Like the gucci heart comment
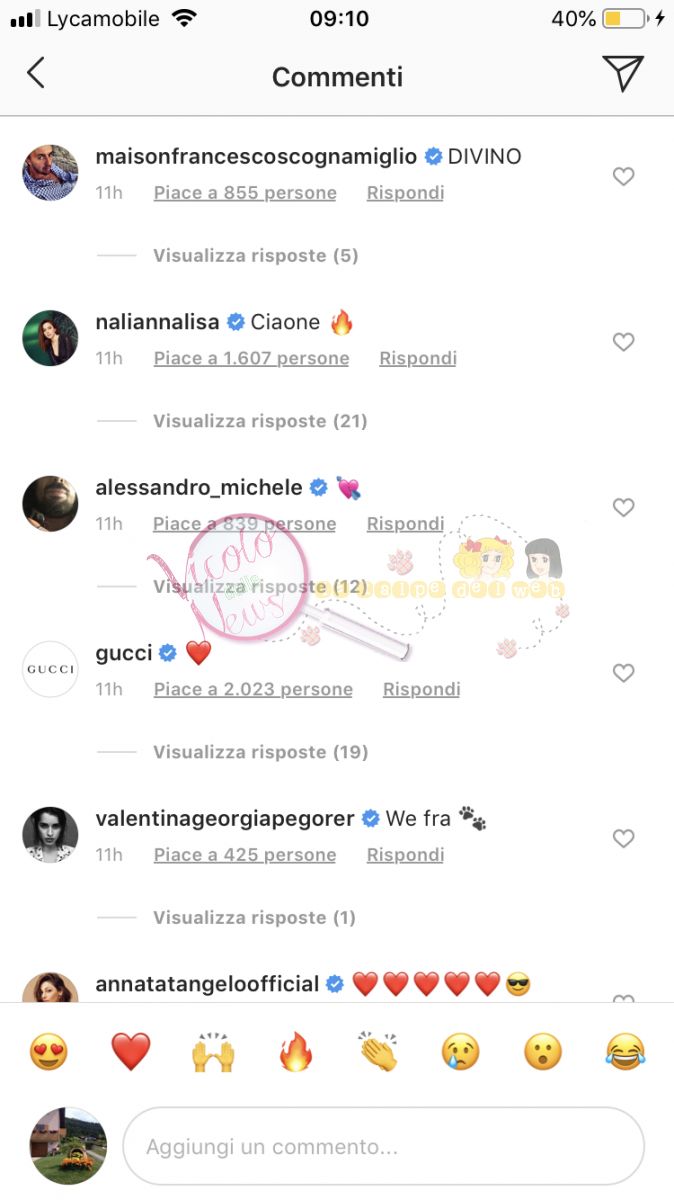This screenshot has width=674, height=1200. coord(623,673)
